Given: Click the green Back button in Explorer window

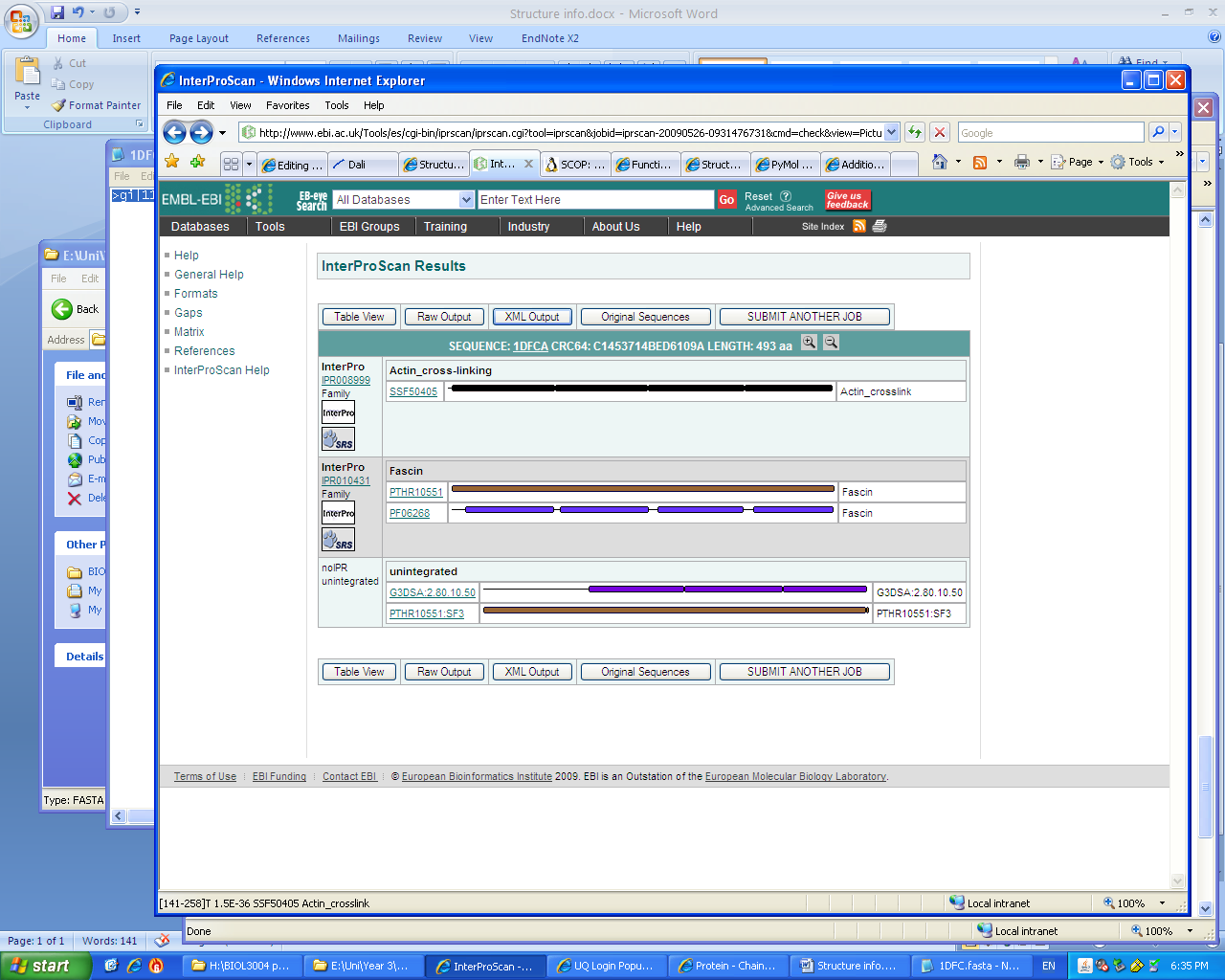Looking at the screenshot, I should pyautogui.click(x=62, y=308).
